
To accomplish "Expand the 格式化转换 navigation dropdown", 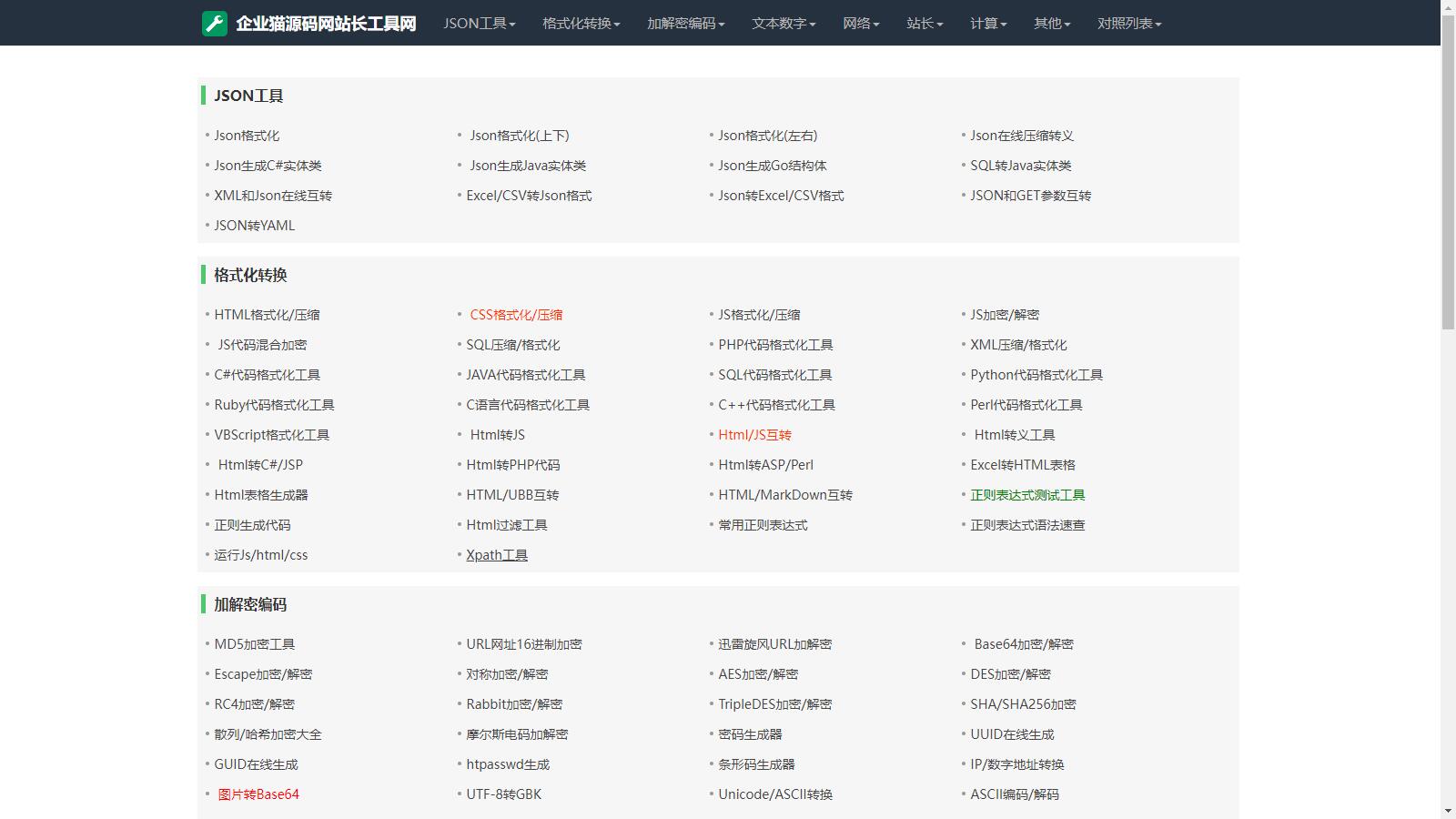I will tap(581, 24).
